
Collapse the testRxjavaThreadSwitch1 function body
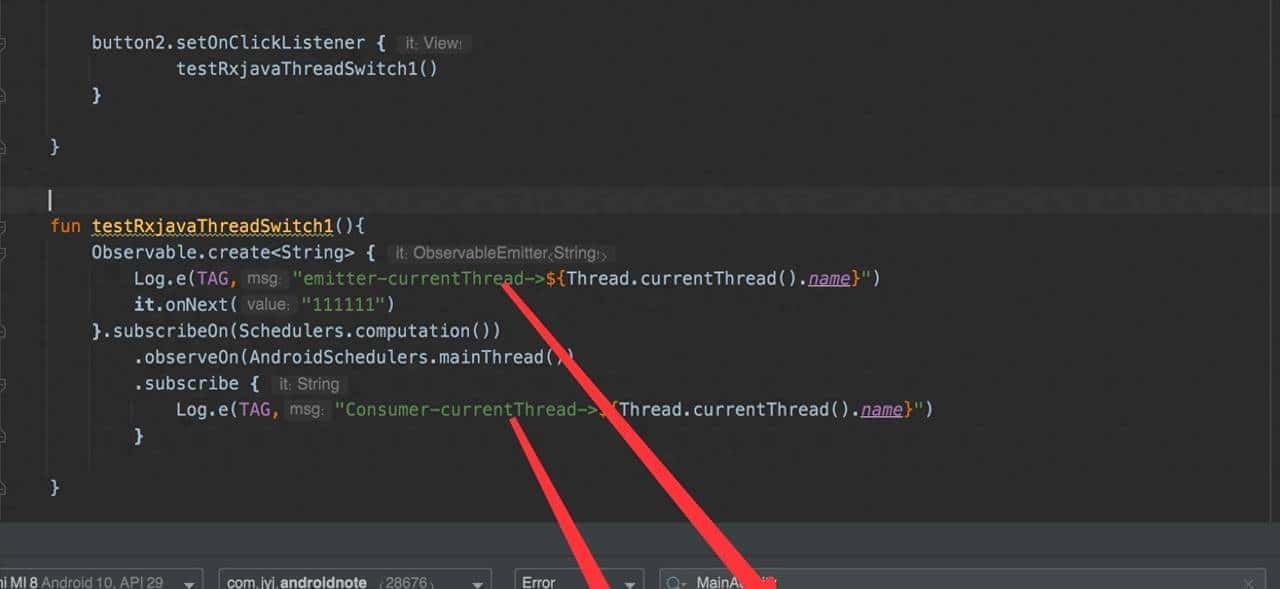tap(5, 226)
